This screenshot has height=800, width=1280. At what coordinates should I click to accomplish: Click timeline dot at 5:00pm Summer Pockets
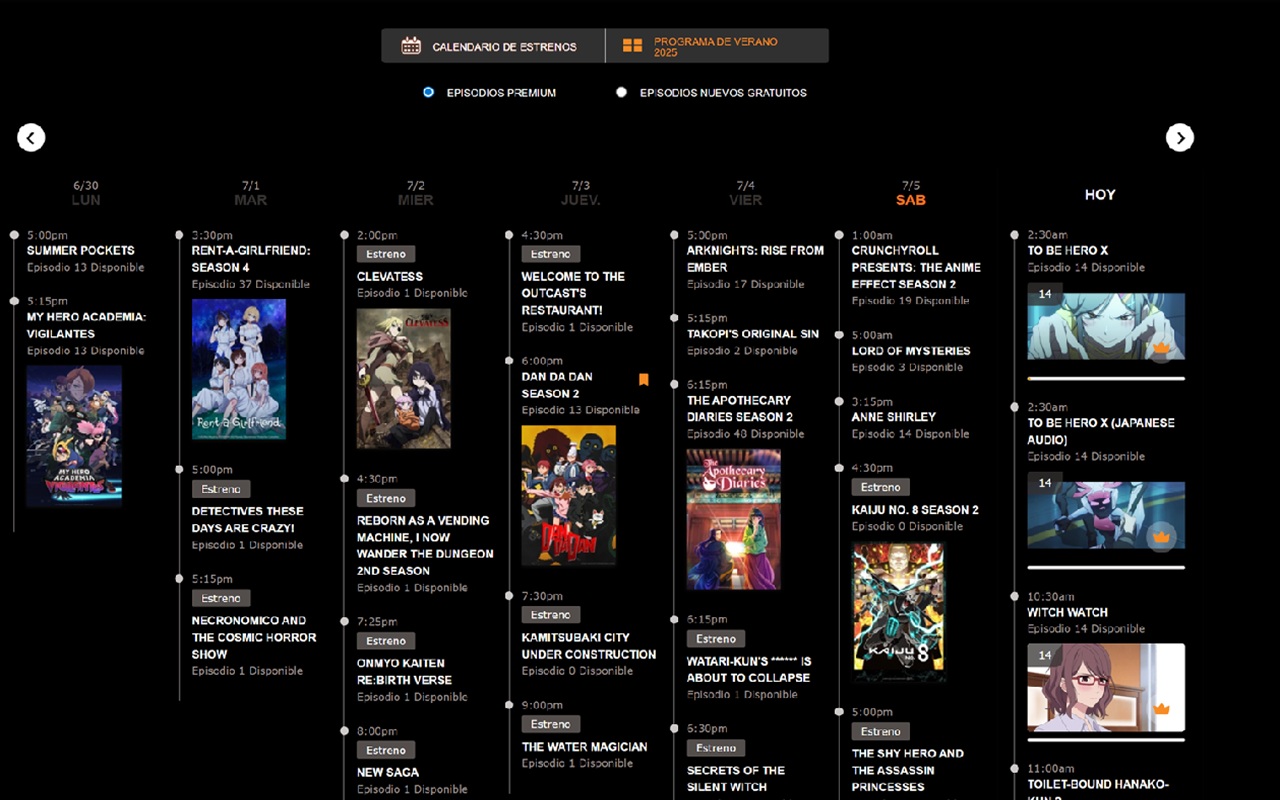[14, 235]
